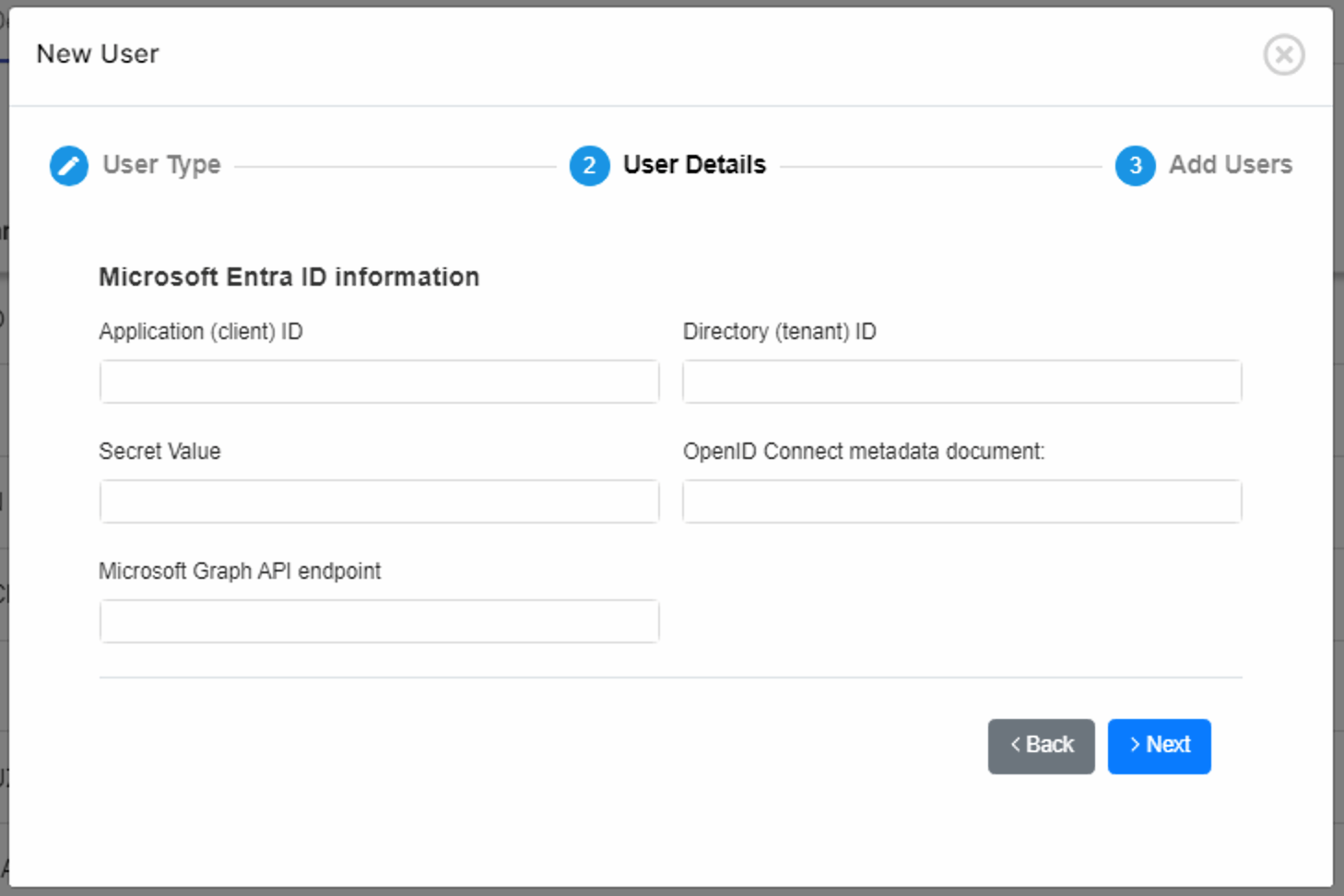Focus the Microsoft Graph API endpoint field
This screenshot has width=1344, height=896.
(x=379, y=621)
